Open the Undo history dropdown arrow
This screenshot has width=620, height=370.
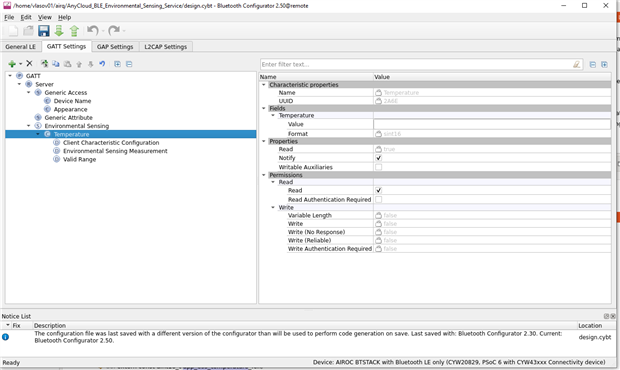(x=103, y=30)
